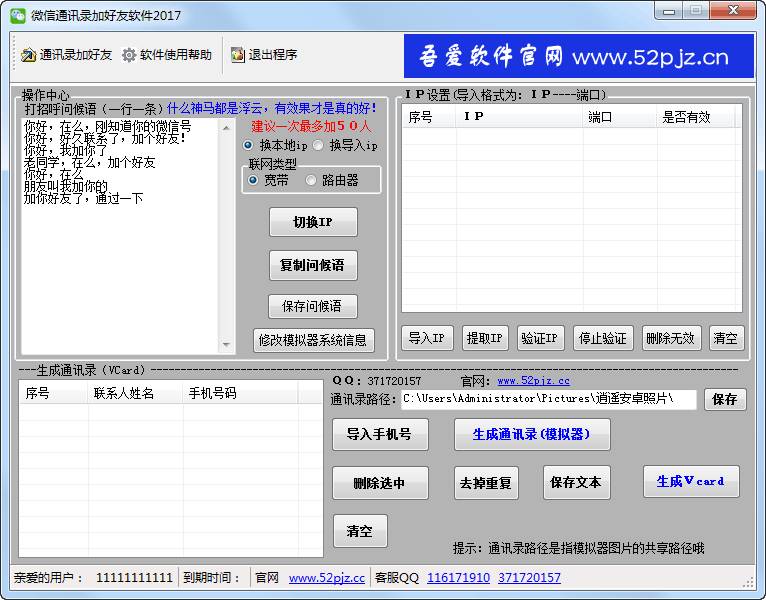766x600 pixels.
Task: Open www.52pjz.cc link in status bar
Action: click(327, 578)
